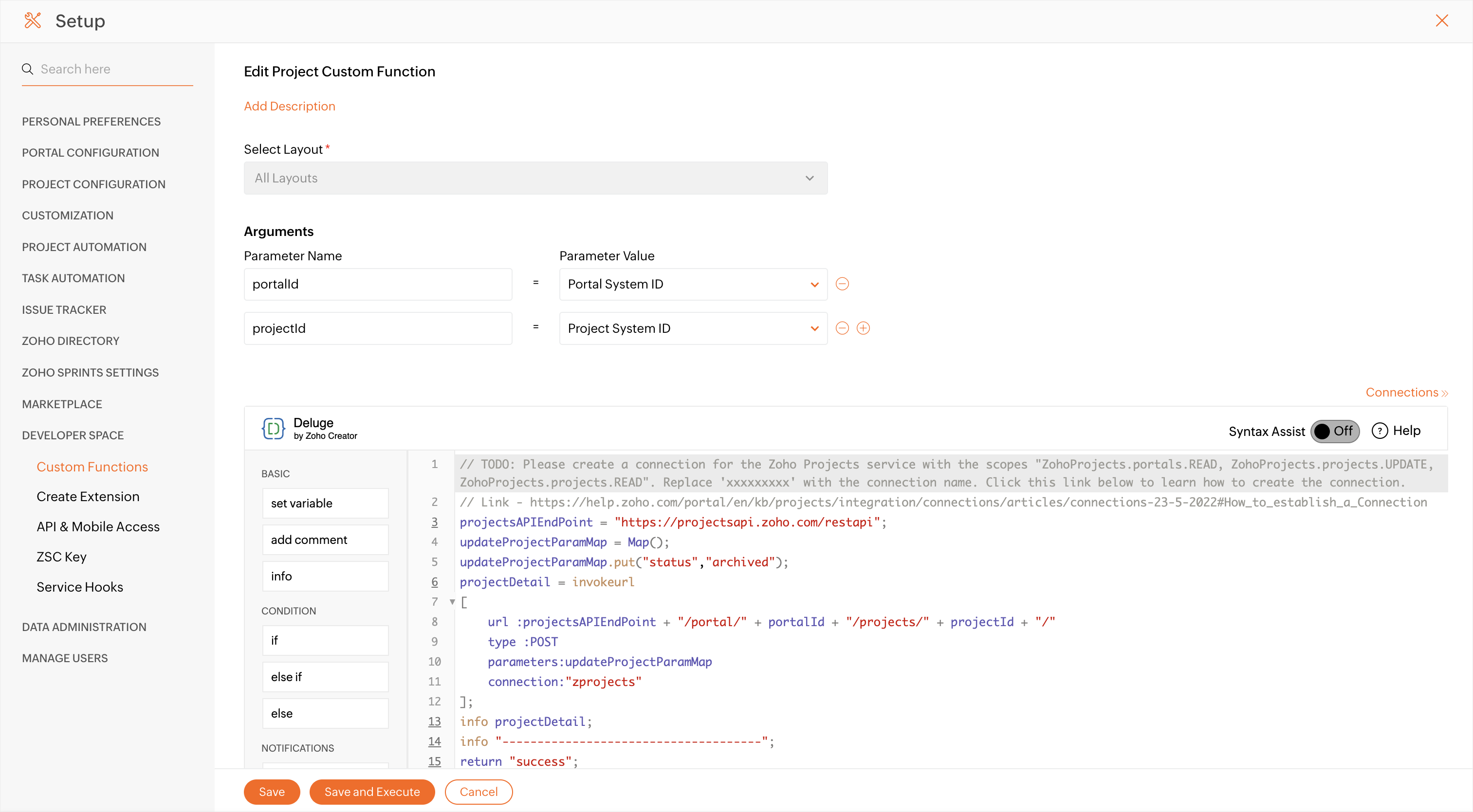The image size is (1473, 812).
Task: Open Zoho Sprints Settings section
Action: tap(91, 373)
